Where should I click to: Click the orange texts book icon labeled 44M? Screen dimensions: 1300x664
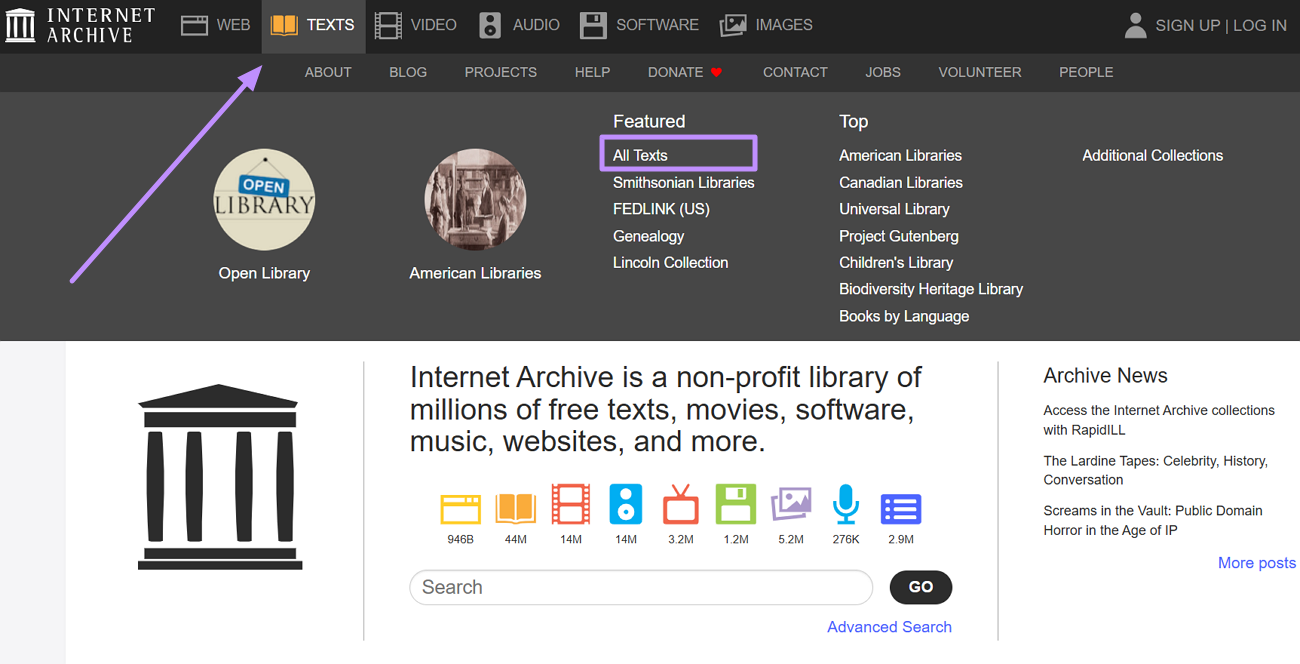click(516, 508)
